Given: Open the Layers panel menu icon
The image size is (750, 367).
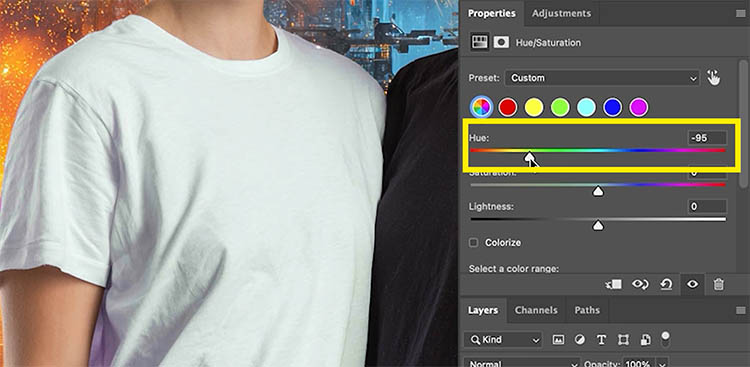Looking at the screenshot, I should (740, 310).
